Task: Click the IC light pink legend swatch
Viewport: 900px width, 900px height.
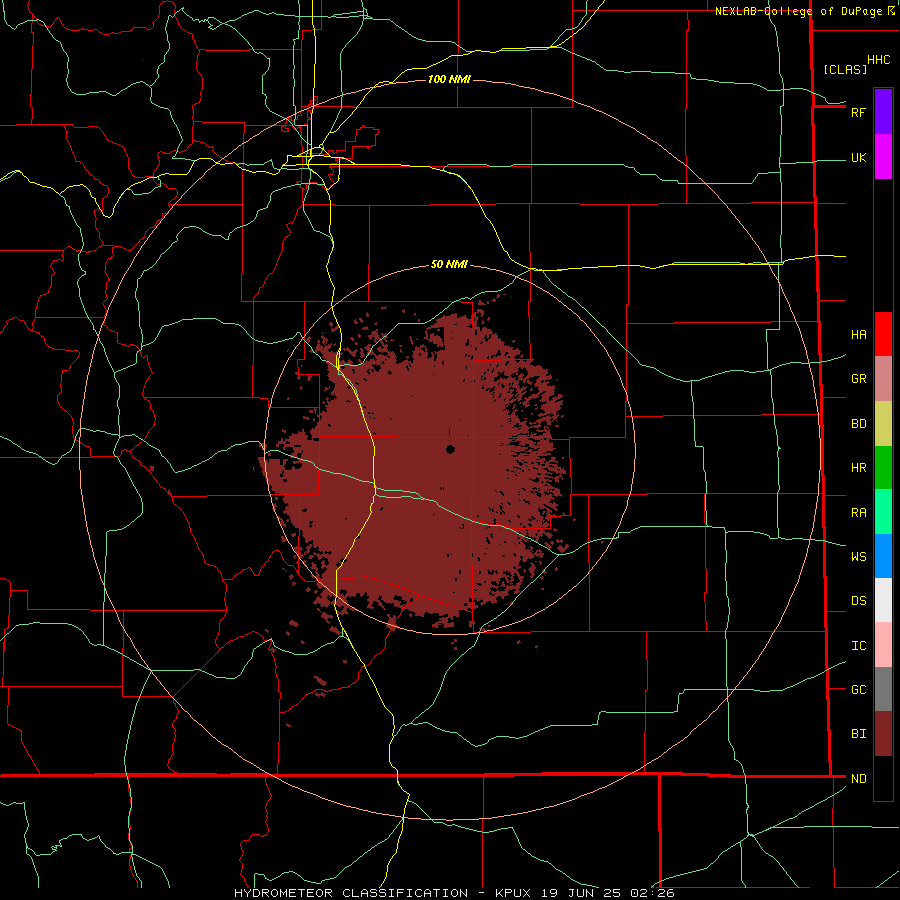Action: pyautogui.click(x=883, y=645)
